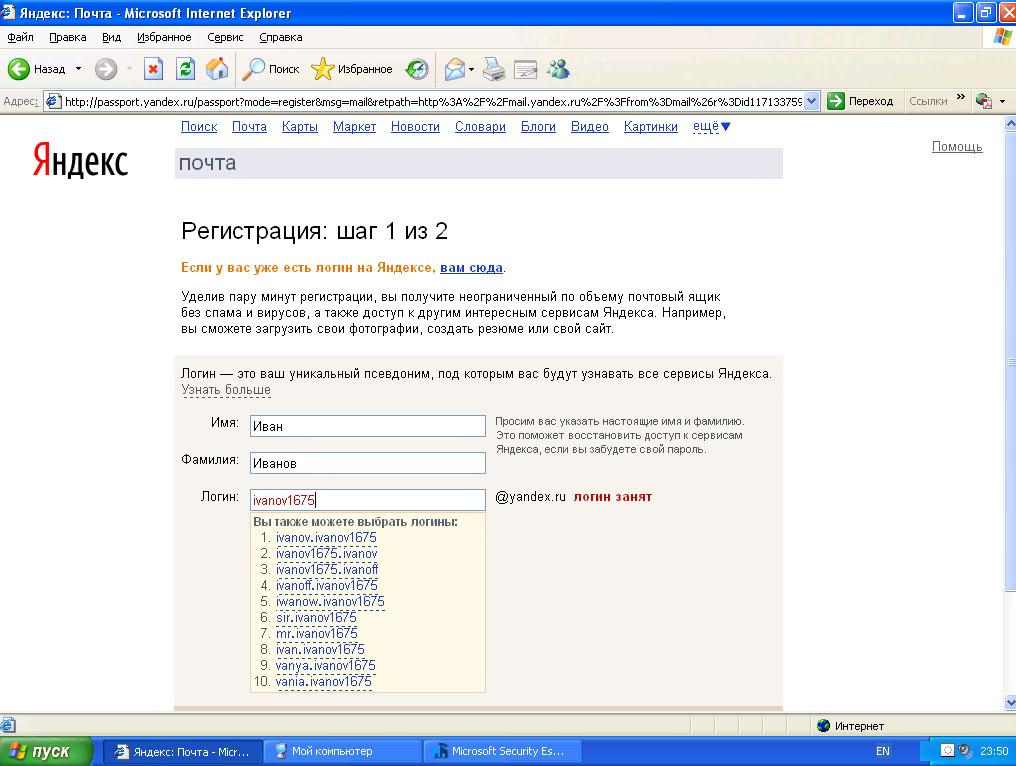Open the Forward button history dropdown arrow

pos(128,69)
